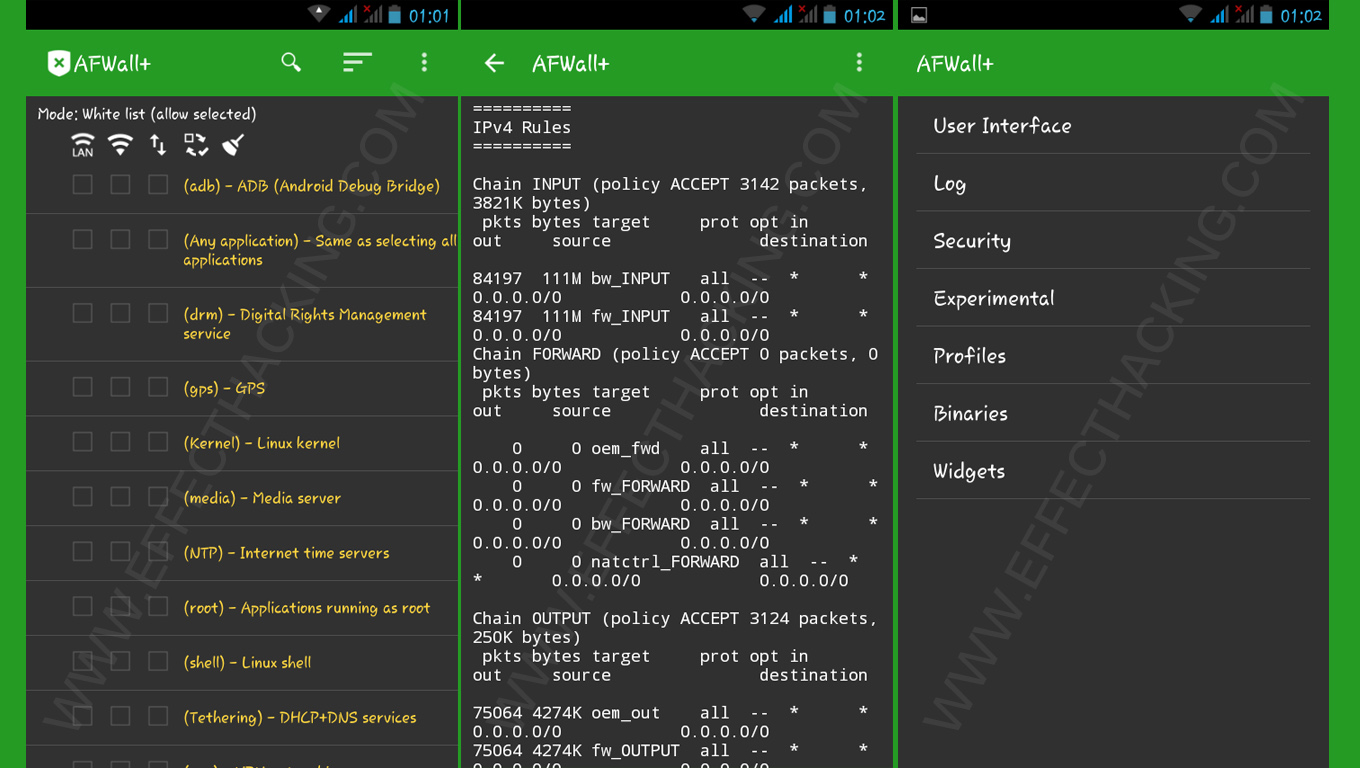Check the mobile data box for (shell) Linux shell
The height and width of the screenshot is (768, 1360).
158,662
